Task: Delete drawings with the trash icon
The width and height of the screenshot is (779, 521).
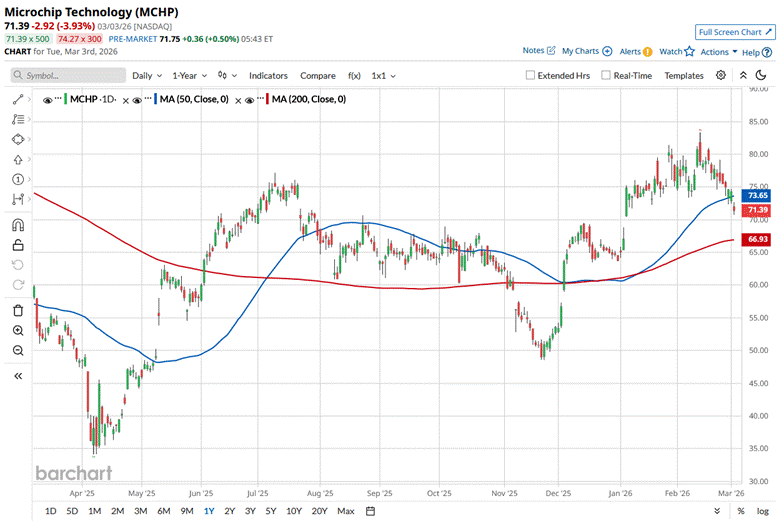Action: point(18,310)
